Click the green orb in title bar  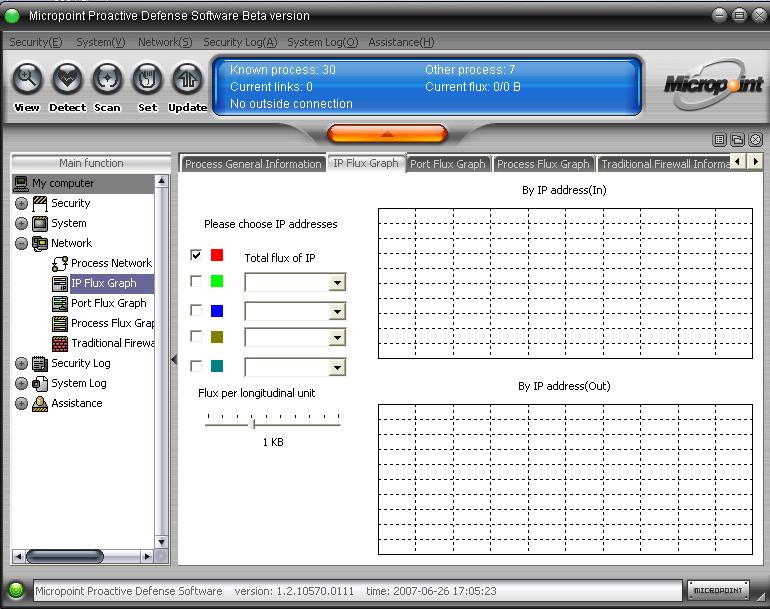pos(12,16)
